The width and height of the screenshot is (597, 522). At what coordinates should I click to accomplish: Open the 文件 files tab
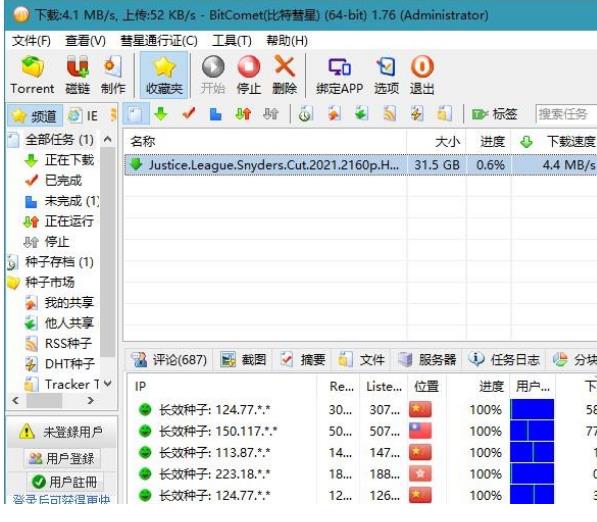click(361, 359)
